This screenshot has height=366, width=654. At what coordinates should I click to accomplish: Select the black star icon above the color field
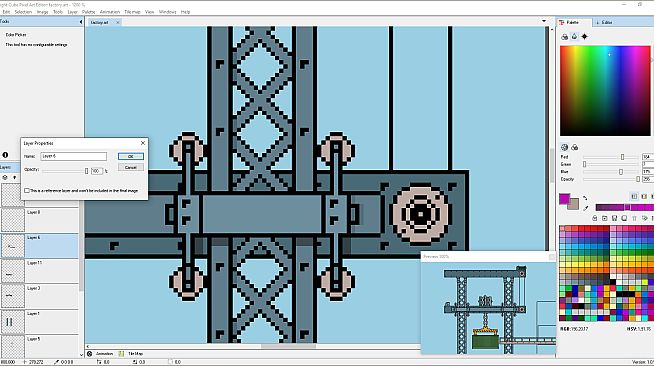584,37
